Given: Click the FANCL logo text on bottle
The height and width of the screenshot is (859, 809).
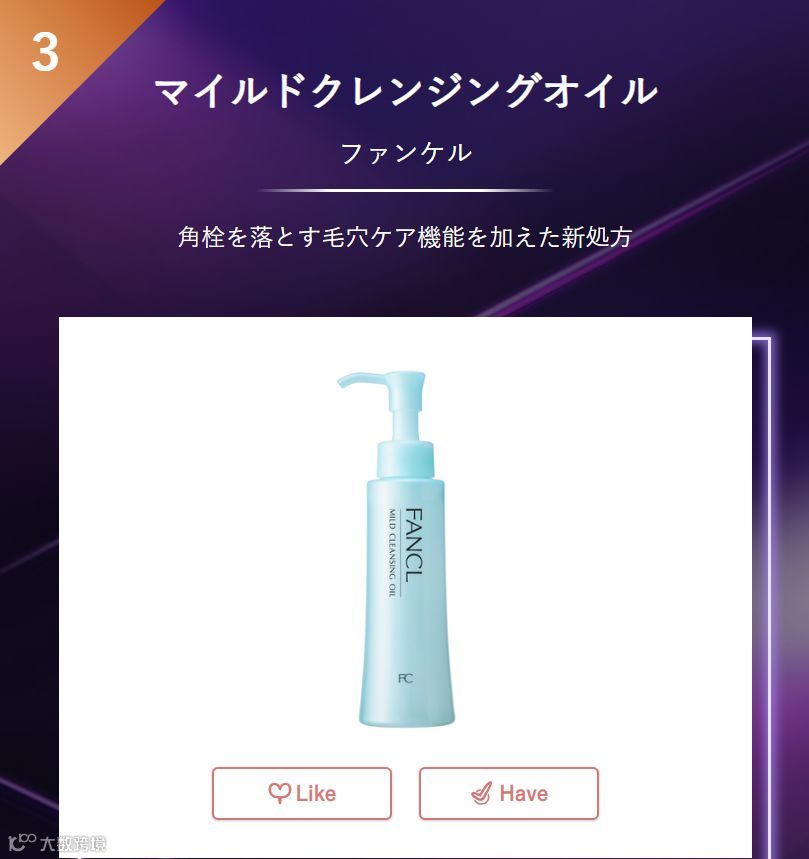Looking at the screenshot, I should tap(414, 546).
